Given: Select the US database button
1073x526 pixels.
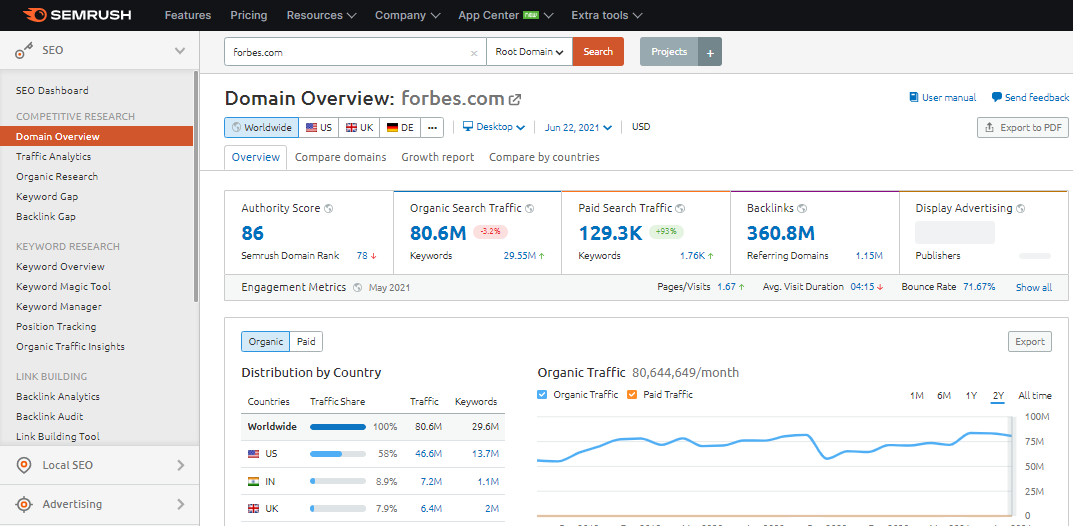Looking at the screenshot, I should tap(319, 127).
